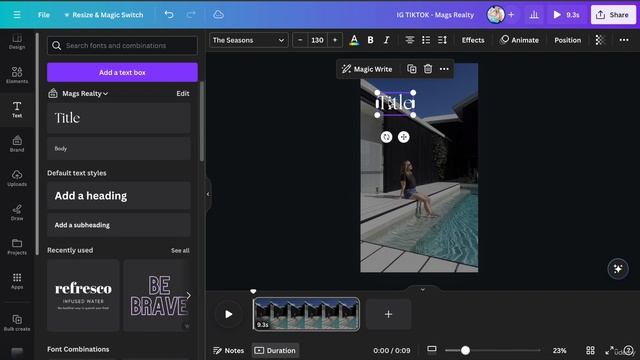Click the IG TIKTOK - Mags Realty title
Viewport: 640px width, 360px height.
[435, 15]
